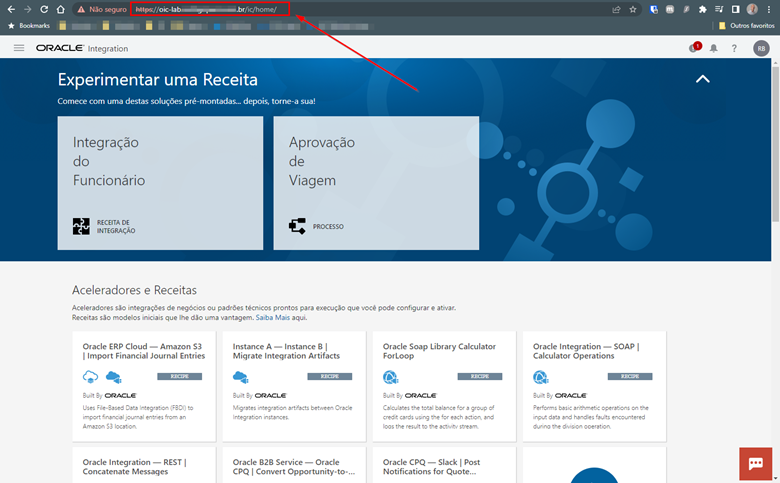Image resolution: width=780 pixels, height=483 pixels.
Task: Reload the page
Action: click(x=44, y=9)
